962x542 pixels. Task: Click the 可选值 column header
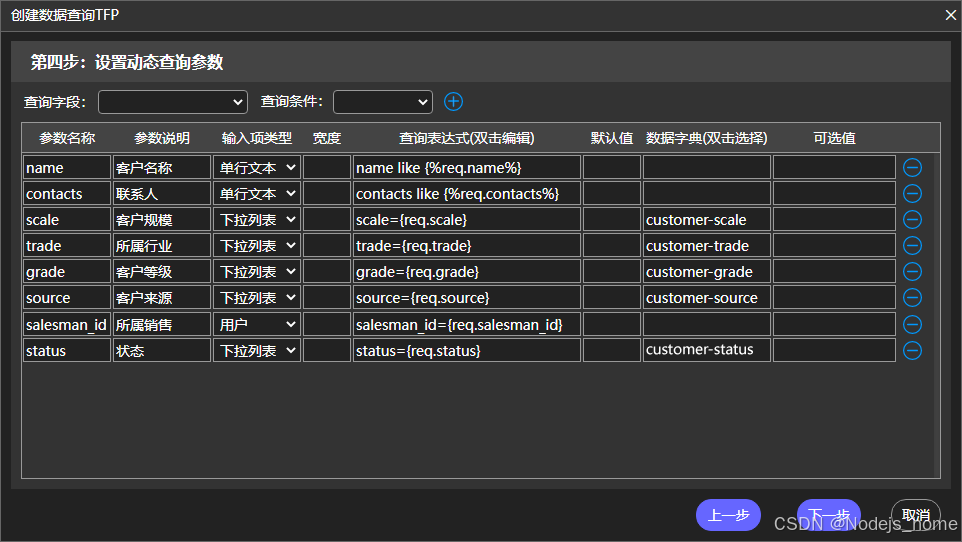(x=834, y=138)
